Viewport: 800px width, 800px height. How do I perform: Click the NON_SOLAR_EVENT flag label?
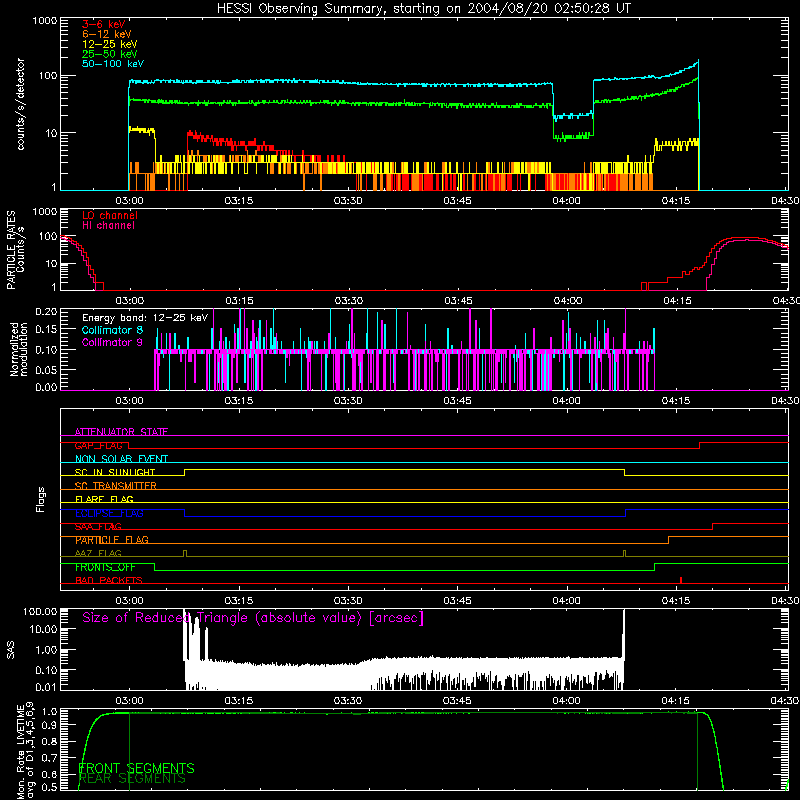(x=121, y=459)
